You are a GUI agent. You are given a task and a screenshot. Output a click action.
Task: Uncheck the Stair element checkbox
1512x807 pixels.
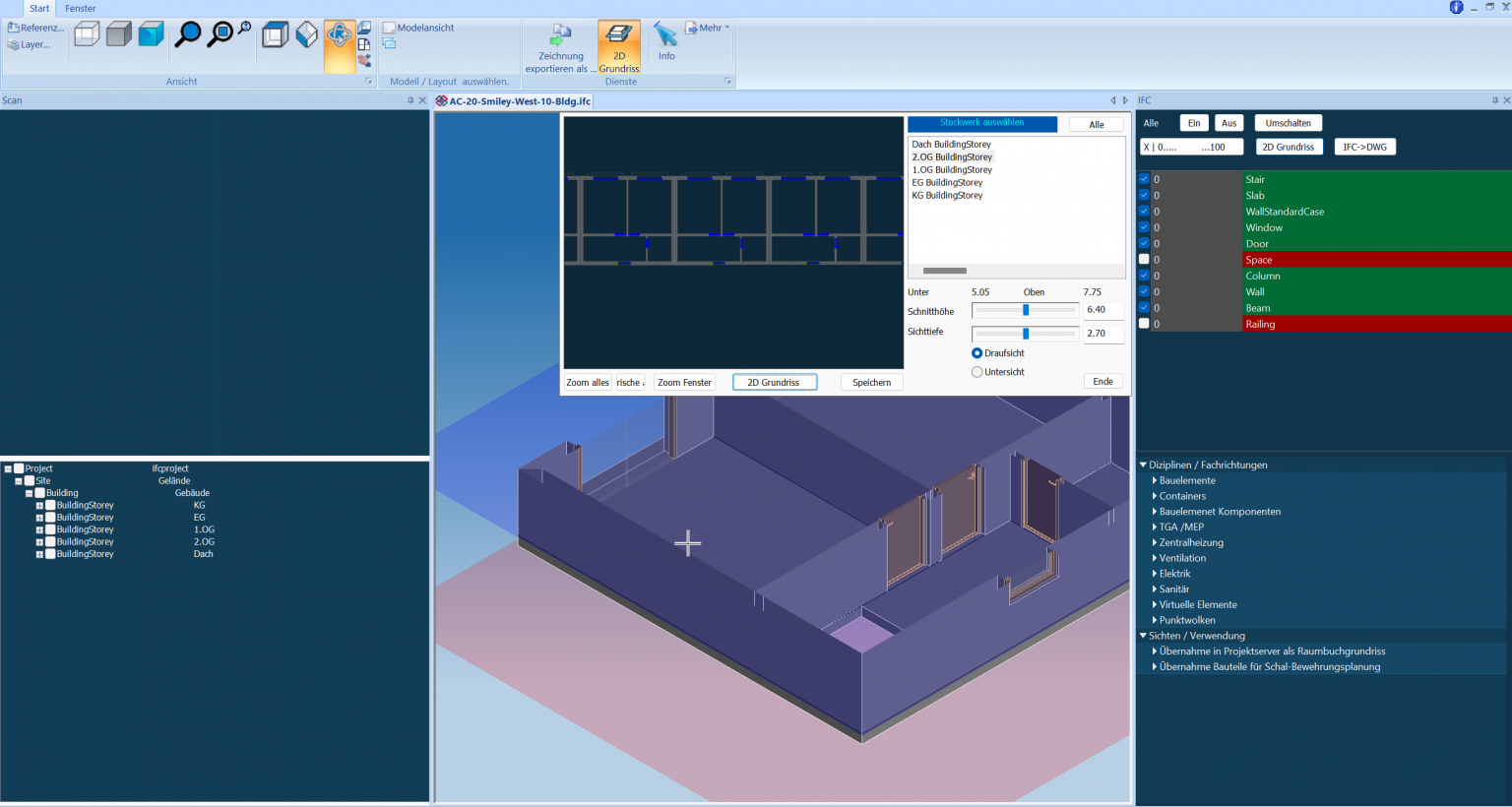[x=1144, y=179]
